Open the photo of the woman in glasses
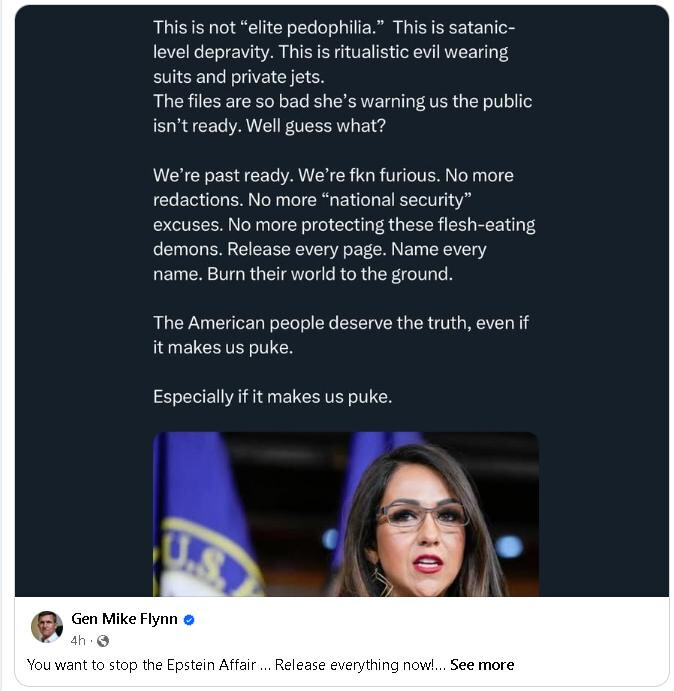 coord(345,514)
